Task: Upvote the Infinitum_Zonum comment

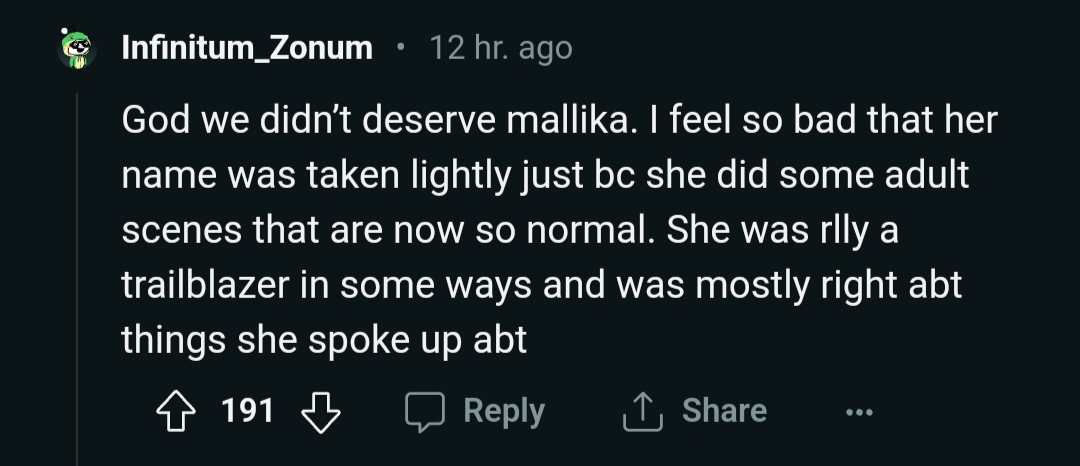Action: click(176, 411)
